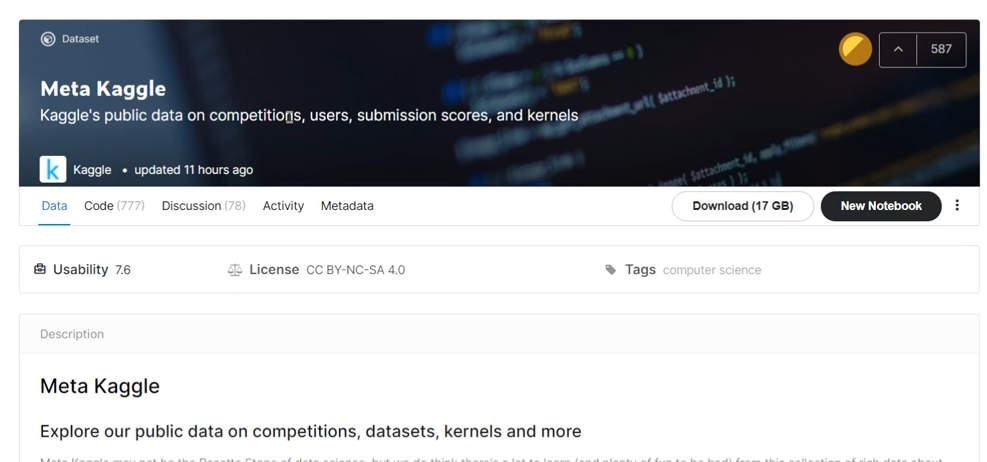Click the Meta Kaggle banner title

coord(103,89)
